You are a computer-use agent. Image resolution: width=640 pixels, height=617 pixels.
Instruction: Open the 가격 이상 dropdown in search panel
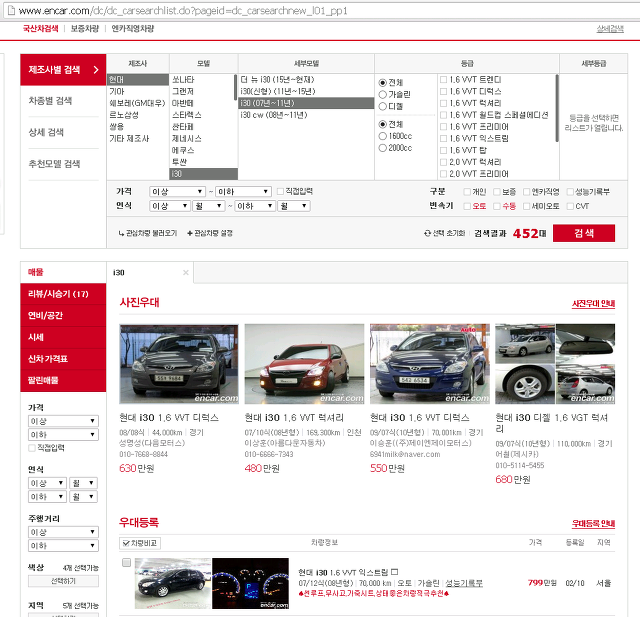pyautogui.click(x=177, y=192)
